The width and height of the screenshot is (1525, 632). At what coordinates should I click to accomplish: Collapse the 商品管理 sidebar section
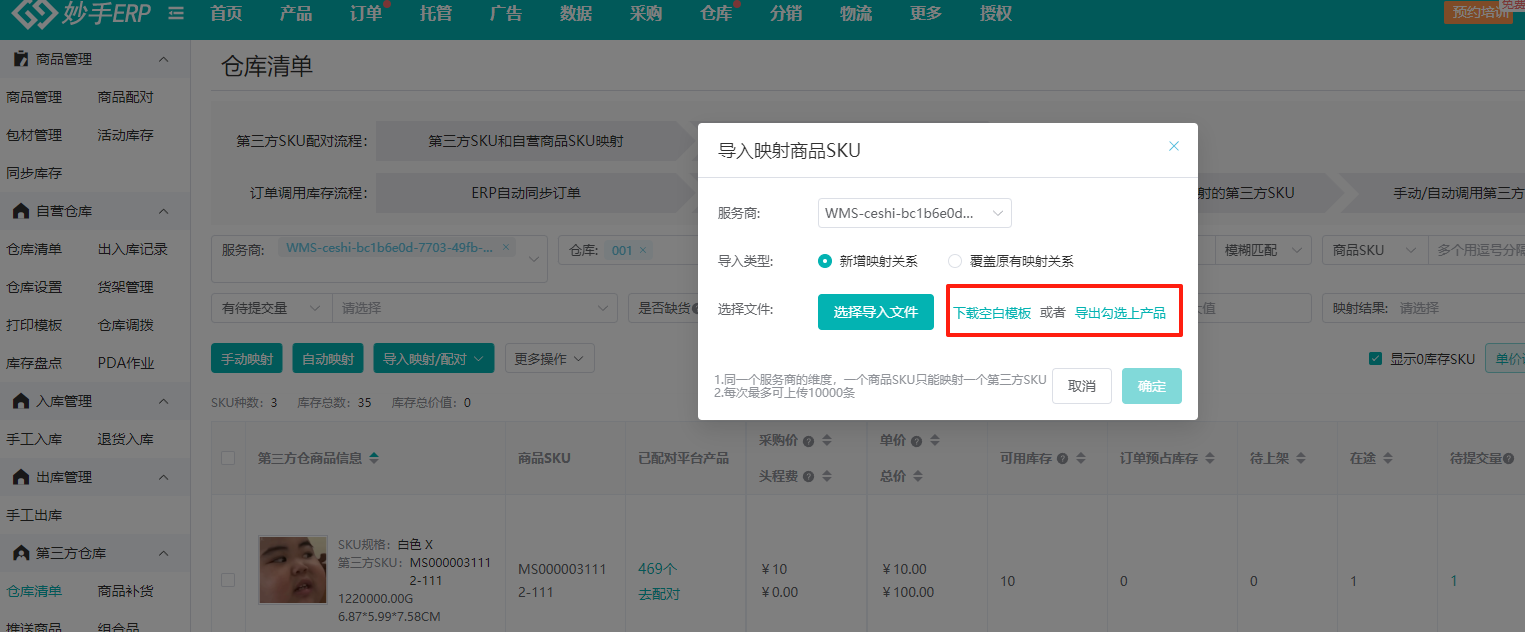tap(163, 59)
